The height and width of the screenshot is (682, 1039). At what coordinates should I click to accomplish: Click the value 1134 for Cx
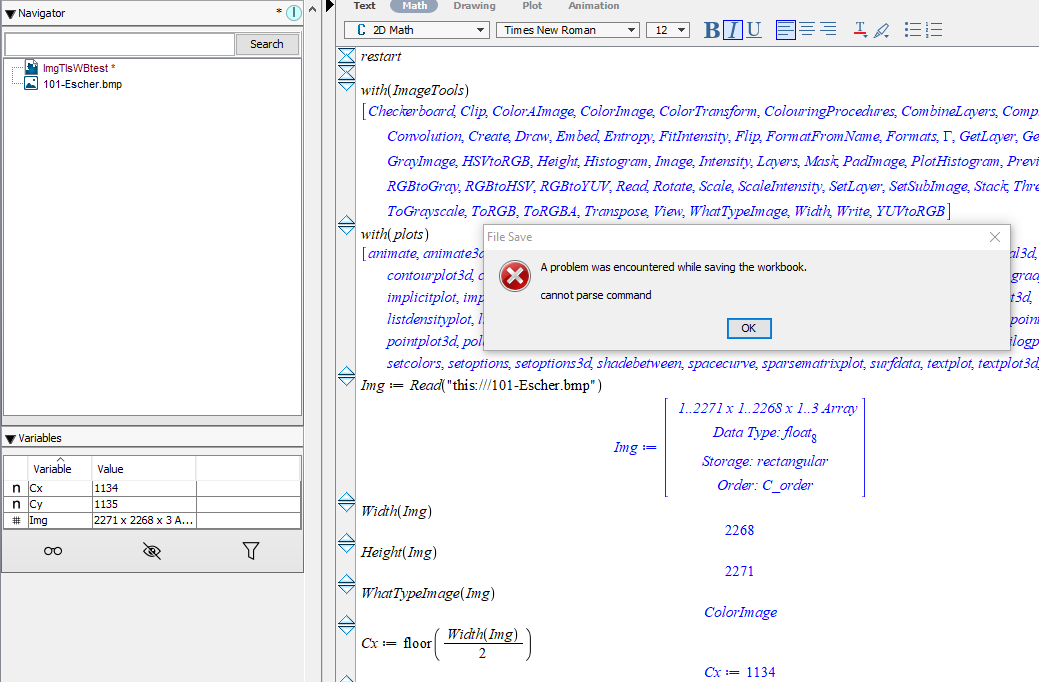coord(106,488)
